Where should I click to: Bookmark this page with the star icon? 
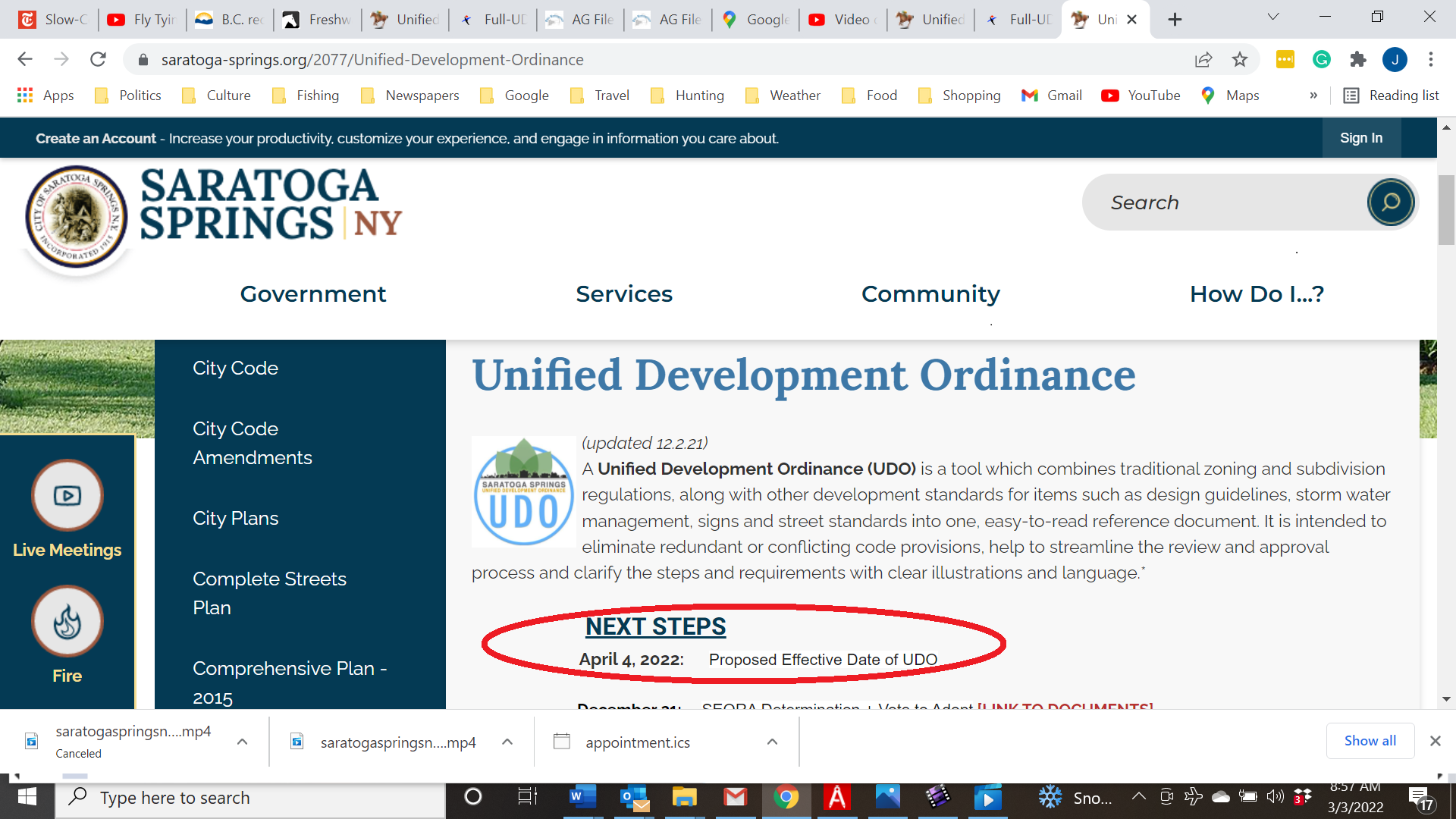tap(1239, 59)
